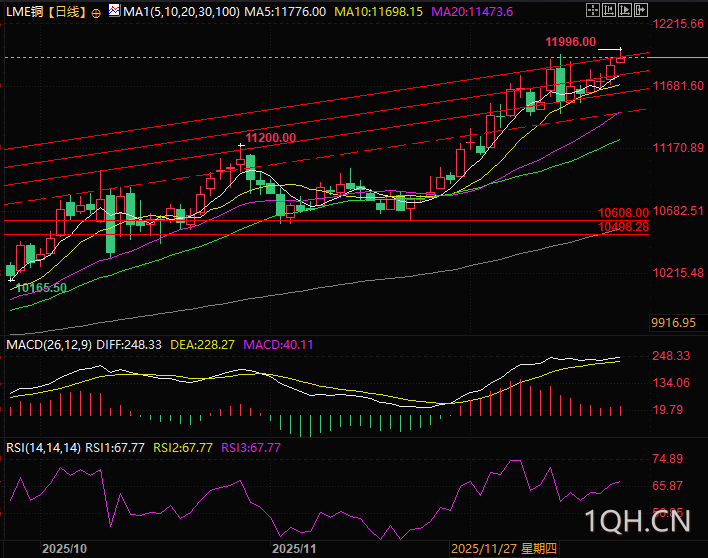Viewport: 708px width, 558px height.
Task: Click the RSI3:67.77 value
Action: [x=251, y=448]
